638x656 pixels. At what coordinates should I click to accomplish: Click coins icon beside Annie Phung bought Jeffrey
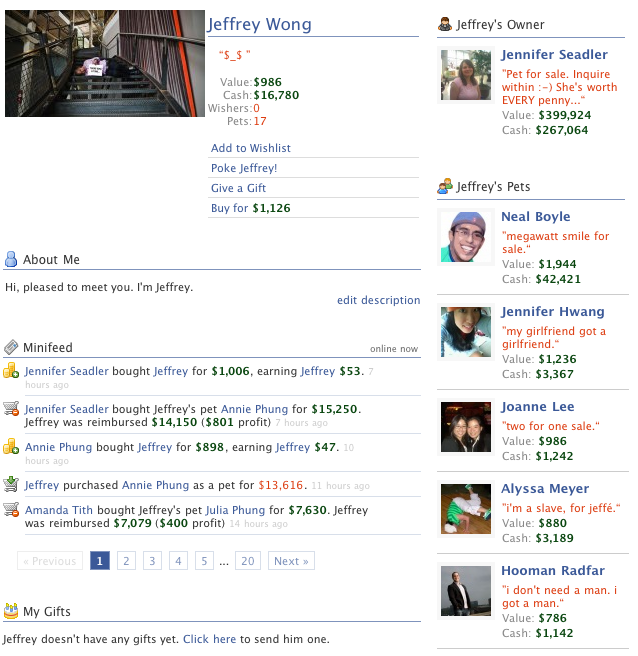(11, 446)
